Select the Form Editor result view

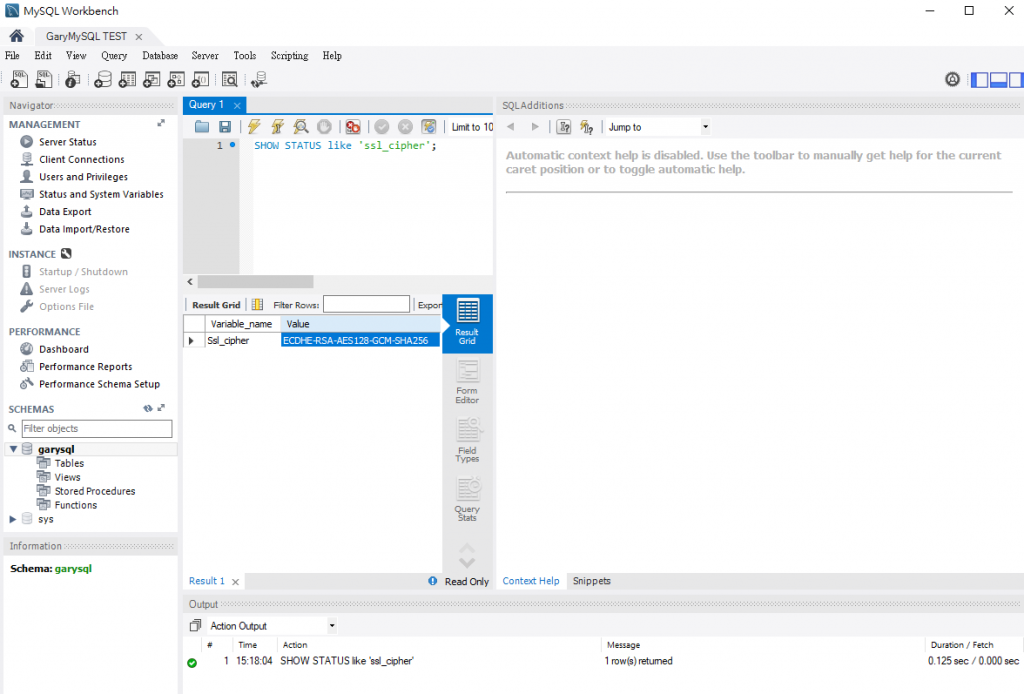467,383
